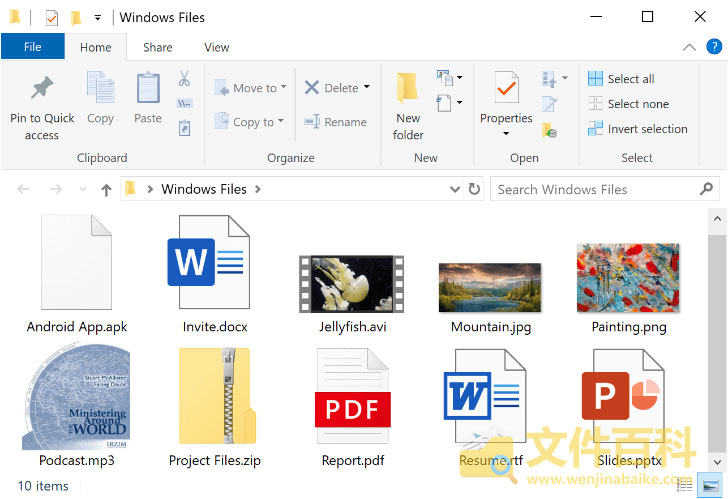Screen dimensions: 728x499
Task: Click the Edit icon in Open group
Action: [549, 104]
